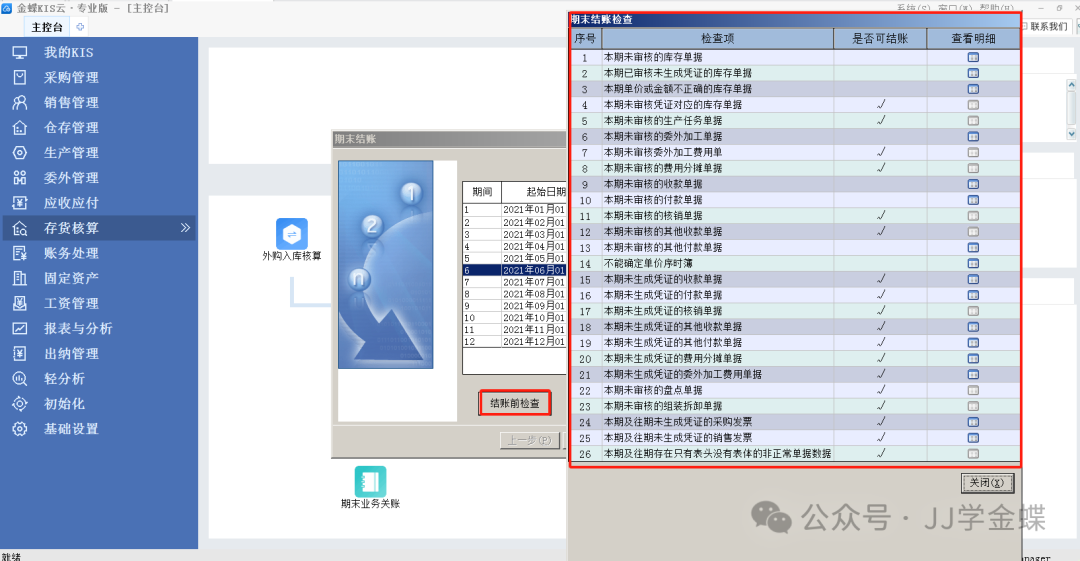Click the 结账前检查 button
This screenshot has width=1080, height=561.
click(x=515, y=403)
